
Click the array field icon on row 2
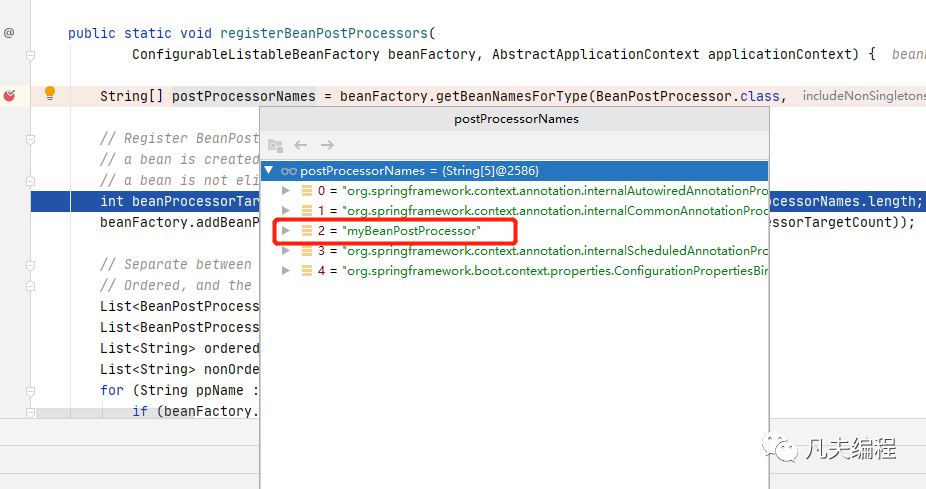click(x=307, y=231)
